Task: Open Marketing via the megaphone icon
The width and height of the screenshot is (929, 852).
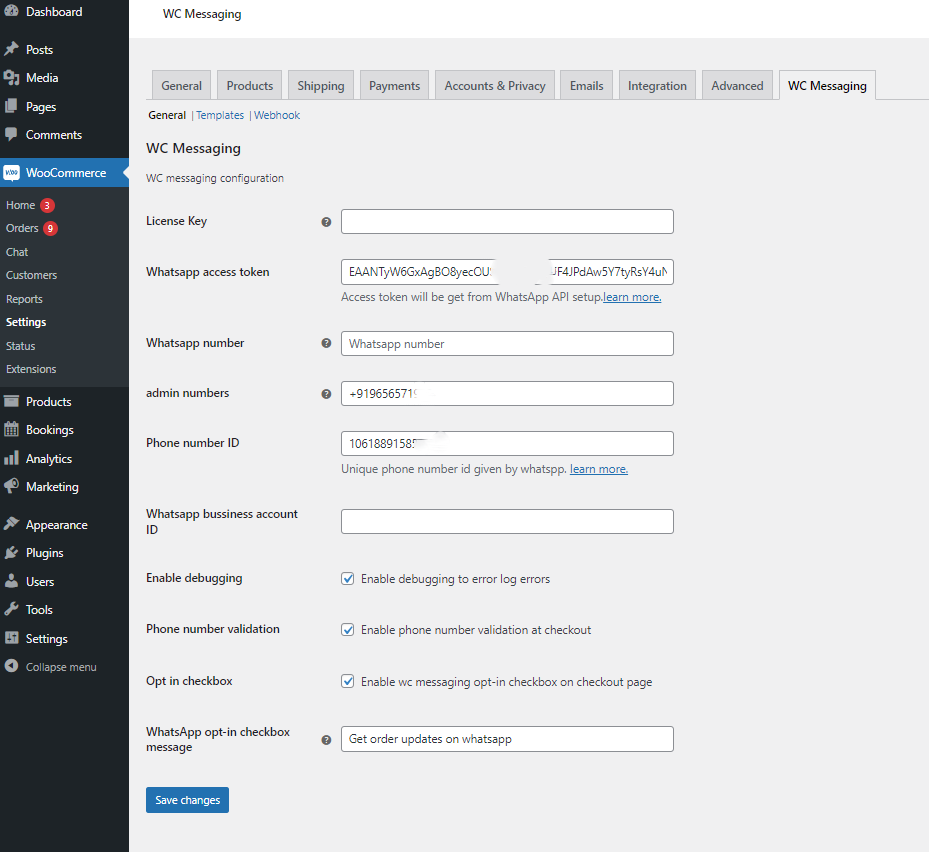Action: click(11, 487)
